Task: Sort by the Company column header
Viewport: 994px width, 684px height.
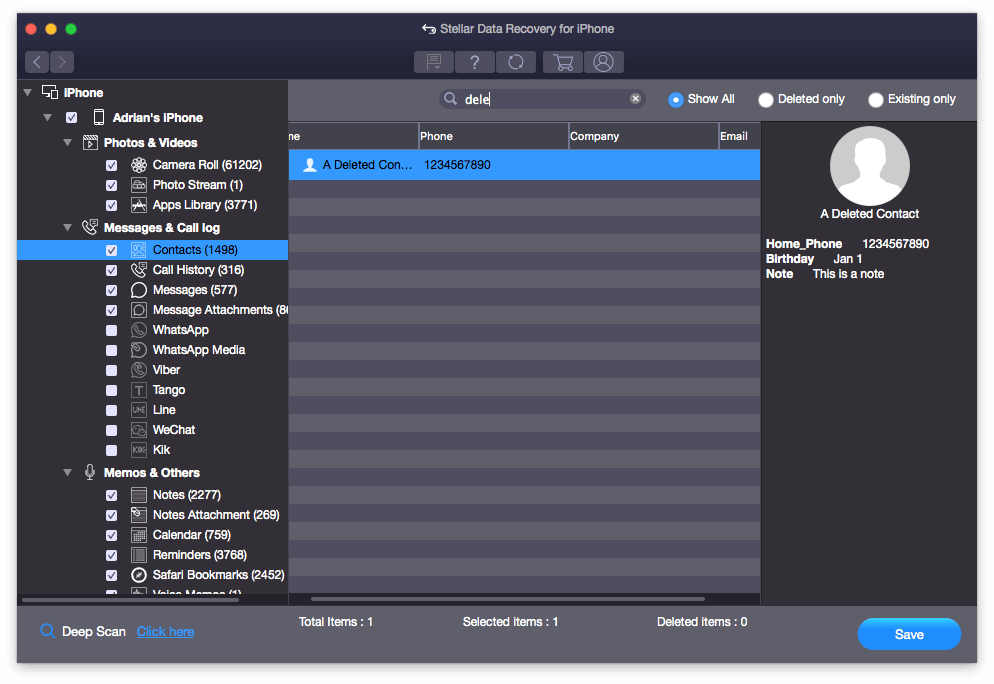Action: 643,136
